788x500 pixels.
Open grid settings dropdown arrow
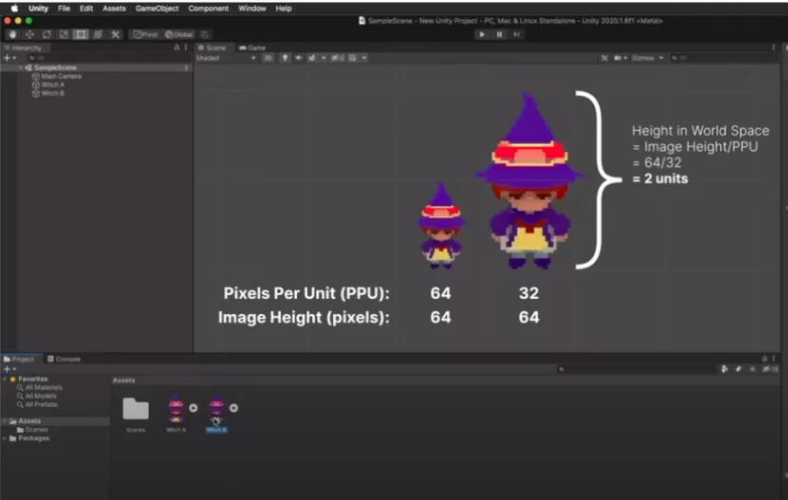click(x=364, y=58)
